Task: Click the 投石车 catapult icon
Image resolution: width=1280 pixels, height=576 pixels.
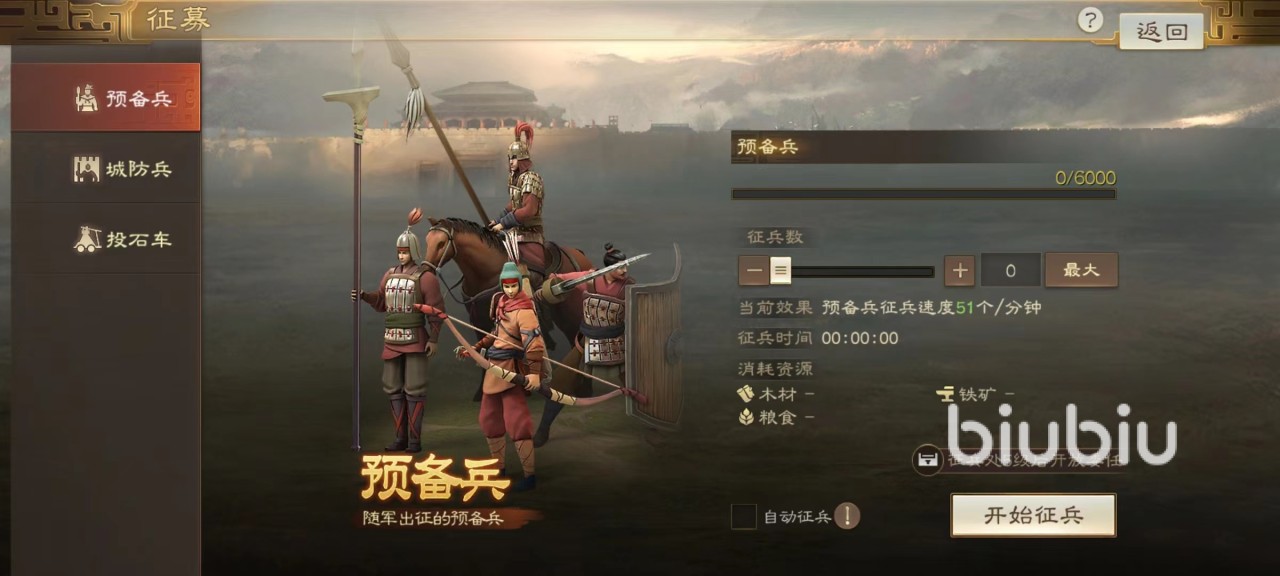Action: 87,239
